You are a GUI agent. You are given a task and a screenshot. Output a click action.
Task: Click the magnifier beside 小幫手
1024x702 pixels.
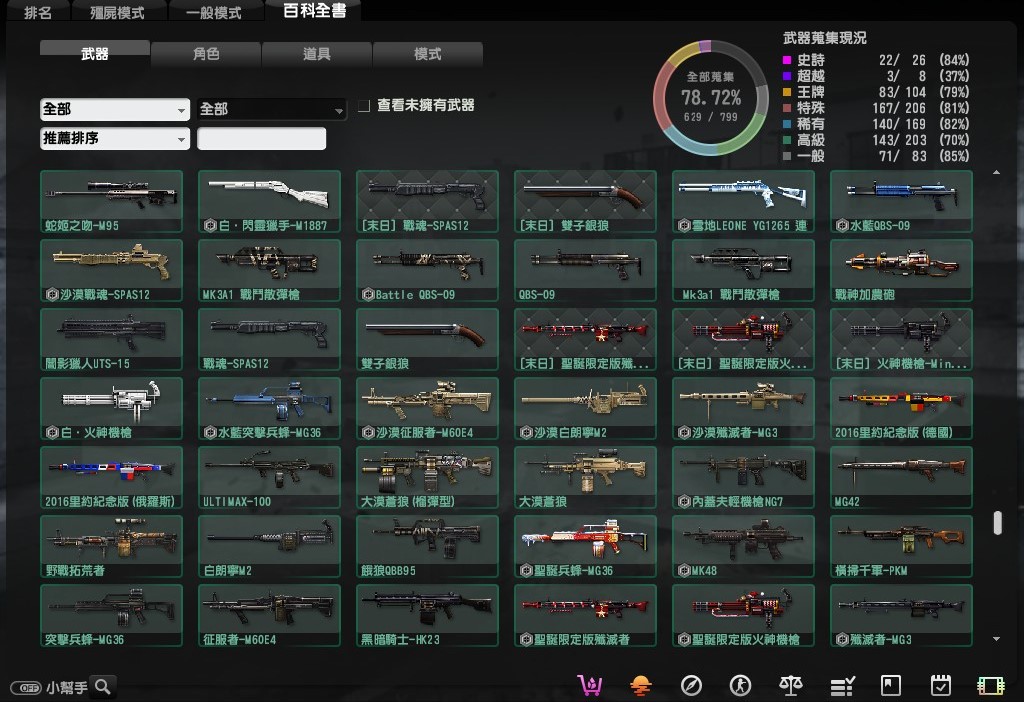click(103, 686)
